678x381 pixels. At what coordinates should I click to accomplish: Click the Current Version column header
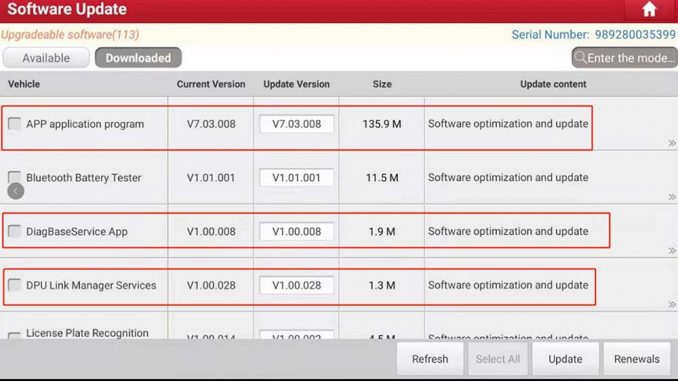click(x=211, y=84)
